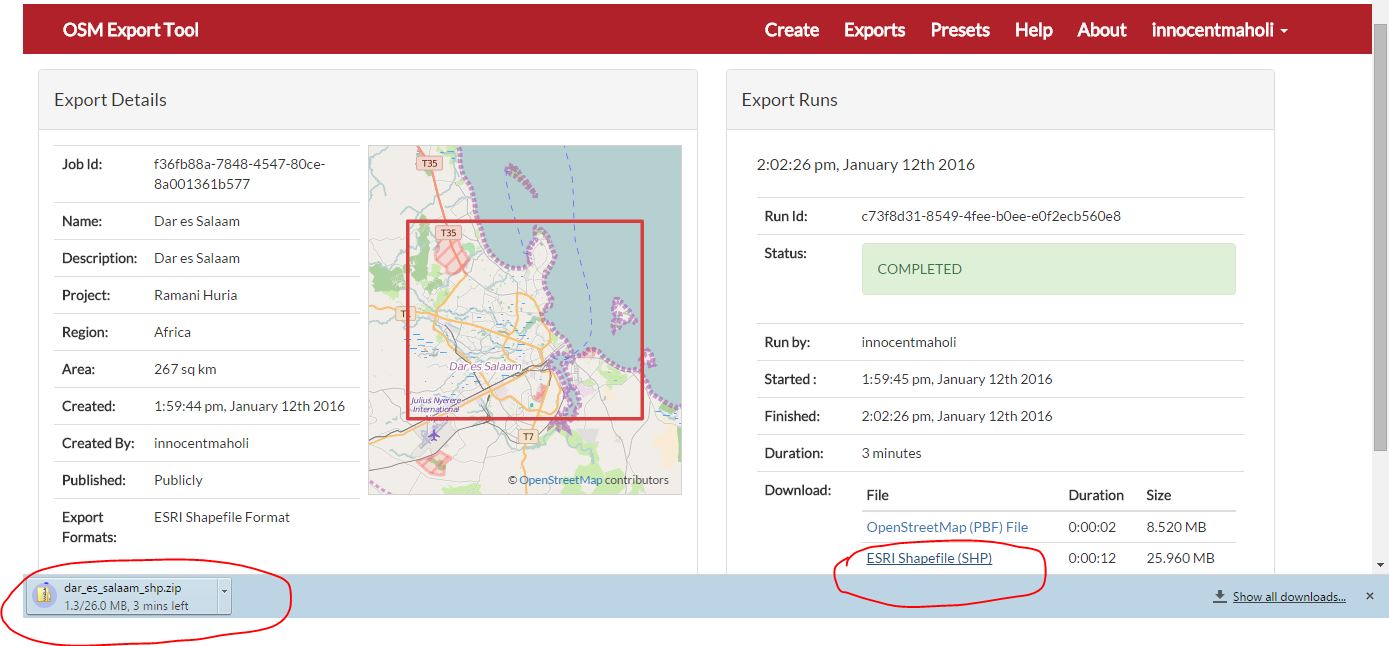Click the page scrollbar down arrow

coord(1380,564)
